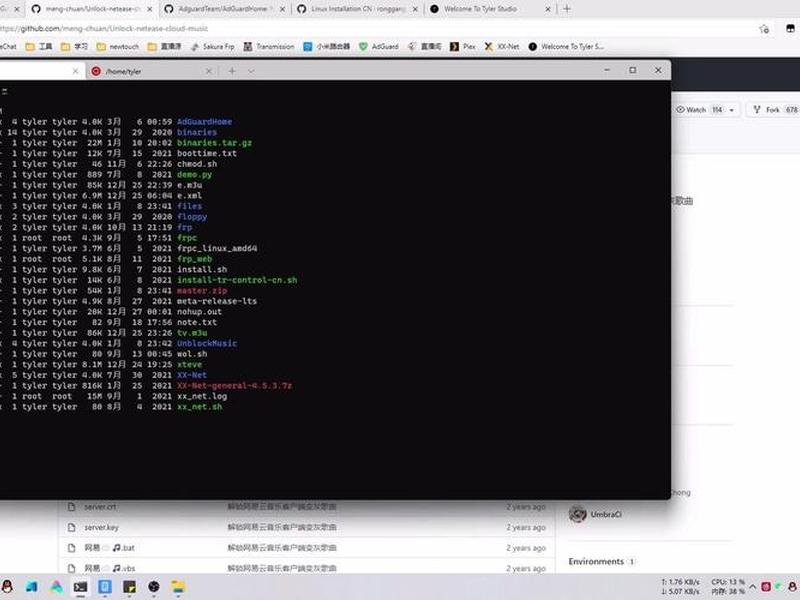Click the Watch button on GitHub page
Screen dimensions: 800x600
(x=699, y=110)
